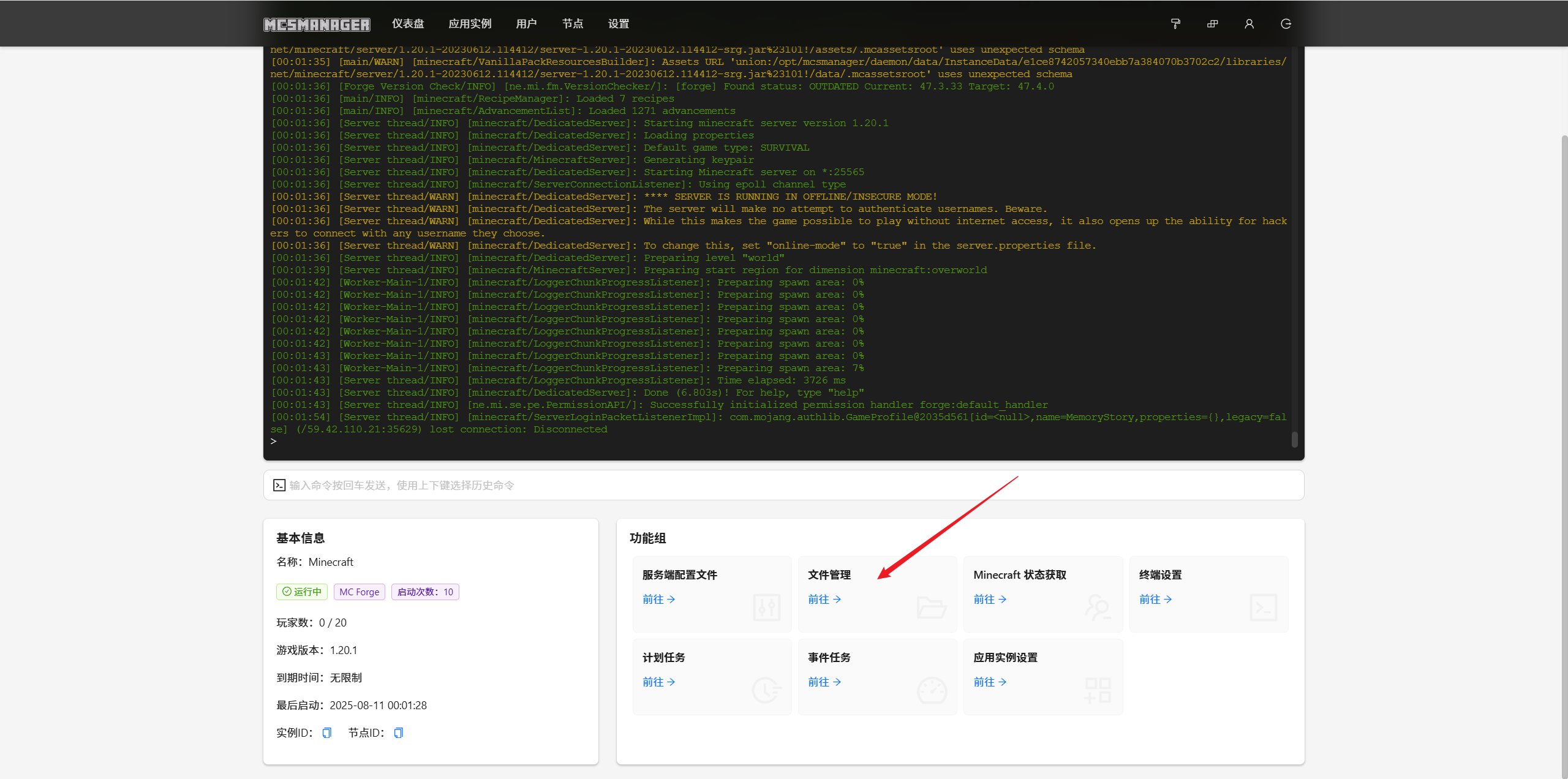This screenshot has width=1568, height=779.
Task: Click the folder icon on 文件管理 card
Action: [932, 608]
